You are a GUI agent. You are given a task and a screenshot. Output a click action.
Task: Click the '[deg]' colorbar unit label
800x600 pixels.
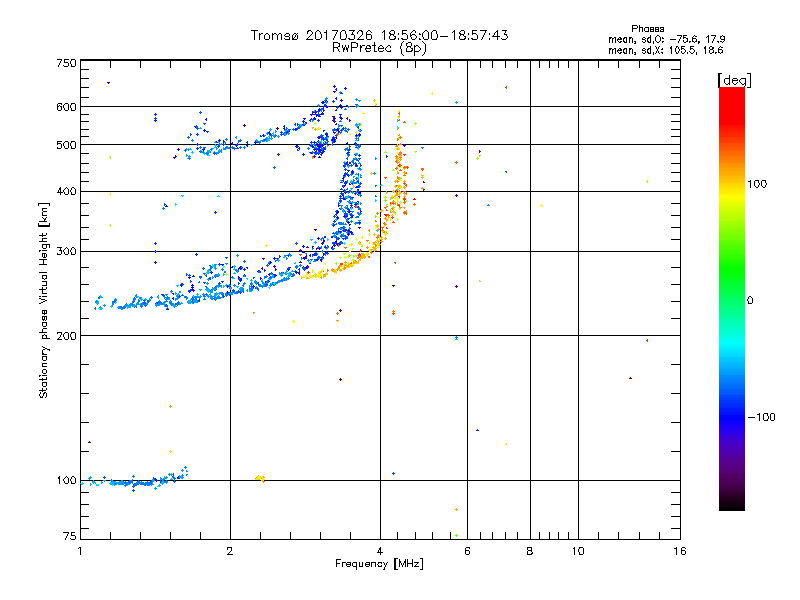coord(734,80)
